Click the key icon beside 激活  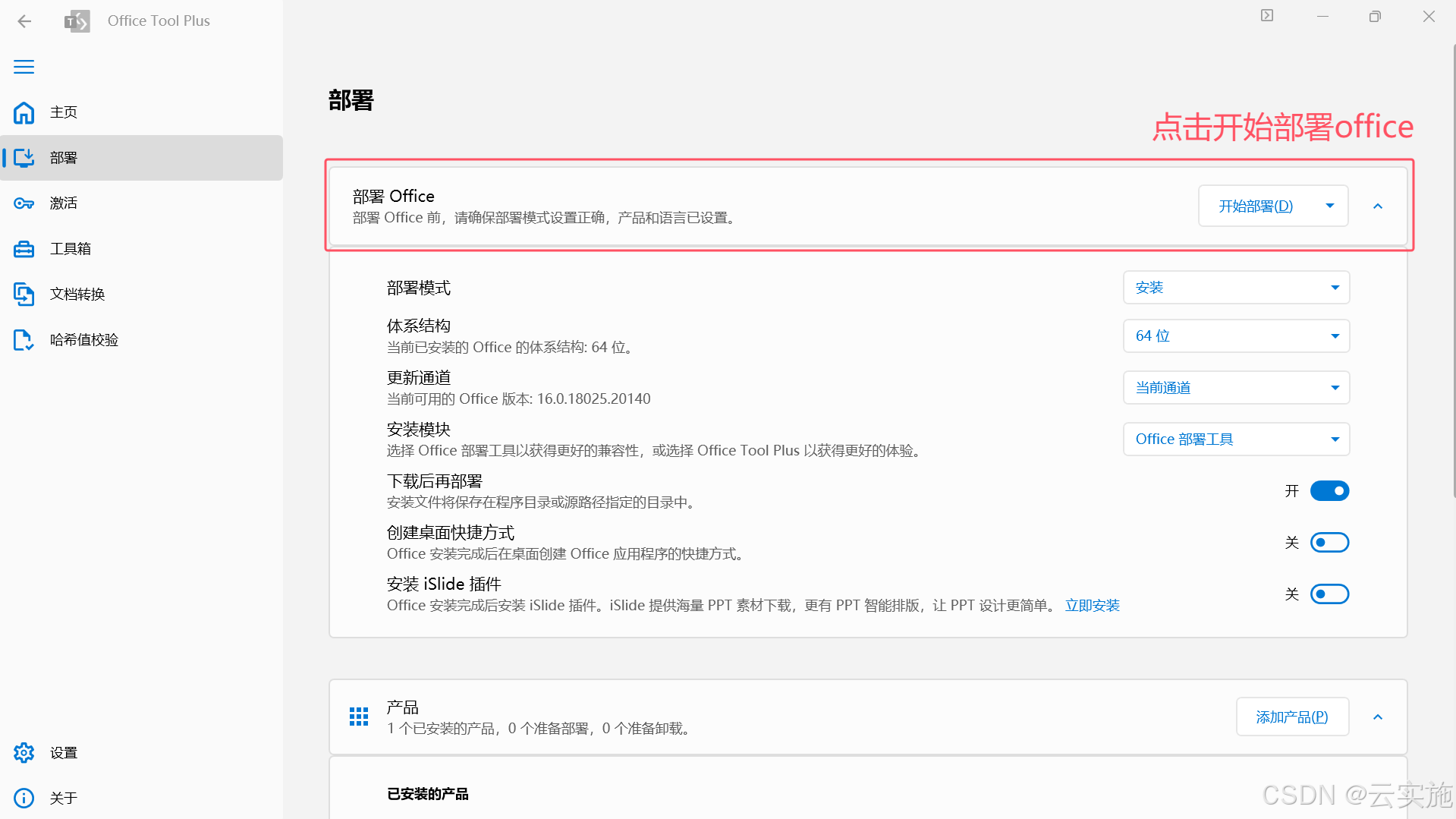tap(24, 203)
